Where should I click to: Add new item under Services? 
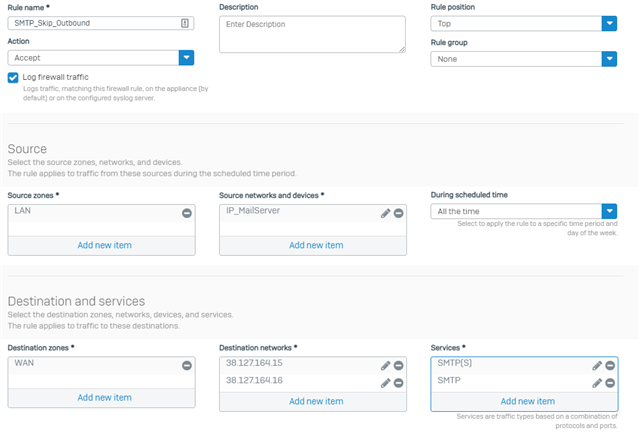(x=528, y=401)
